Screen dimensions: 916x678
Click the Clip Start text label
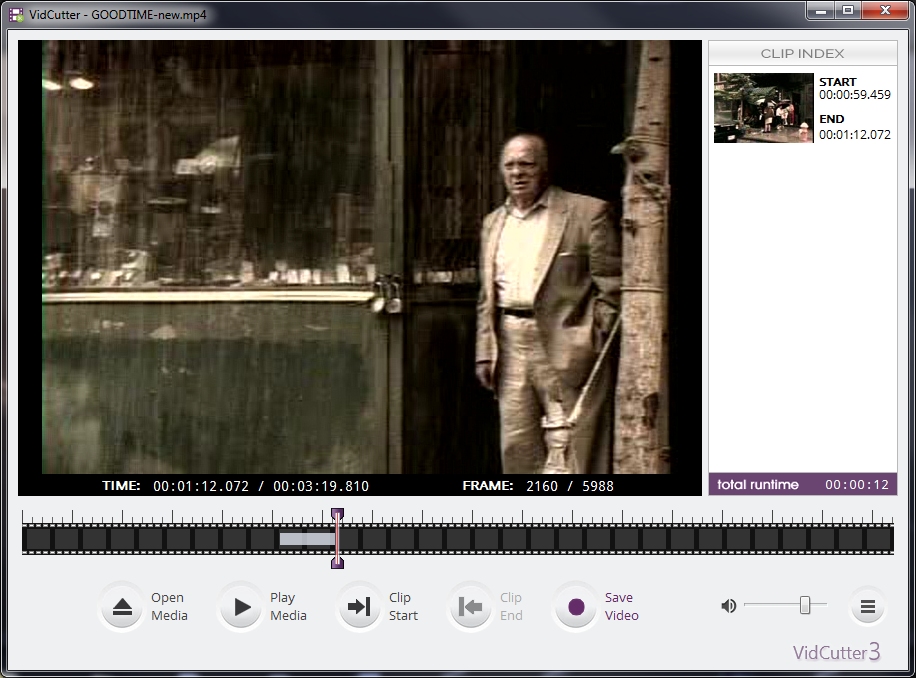pyautogui.click(x=403, y=606)
